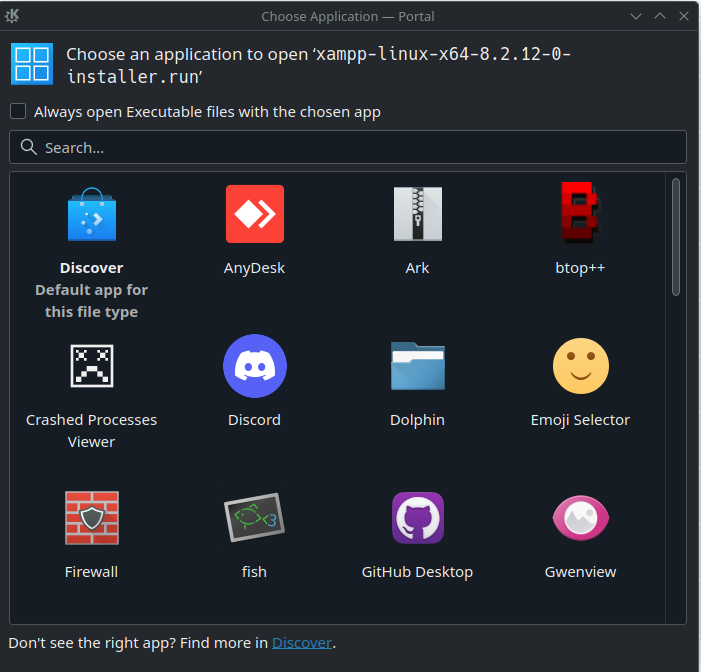Minimize the Choose Application window
The height and width of the screenshot is (672, 701).
point(636,17)
